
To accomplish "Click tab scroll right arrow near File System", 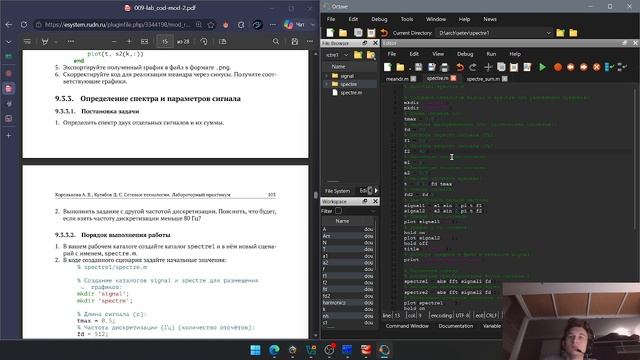I will click(376, 191).
